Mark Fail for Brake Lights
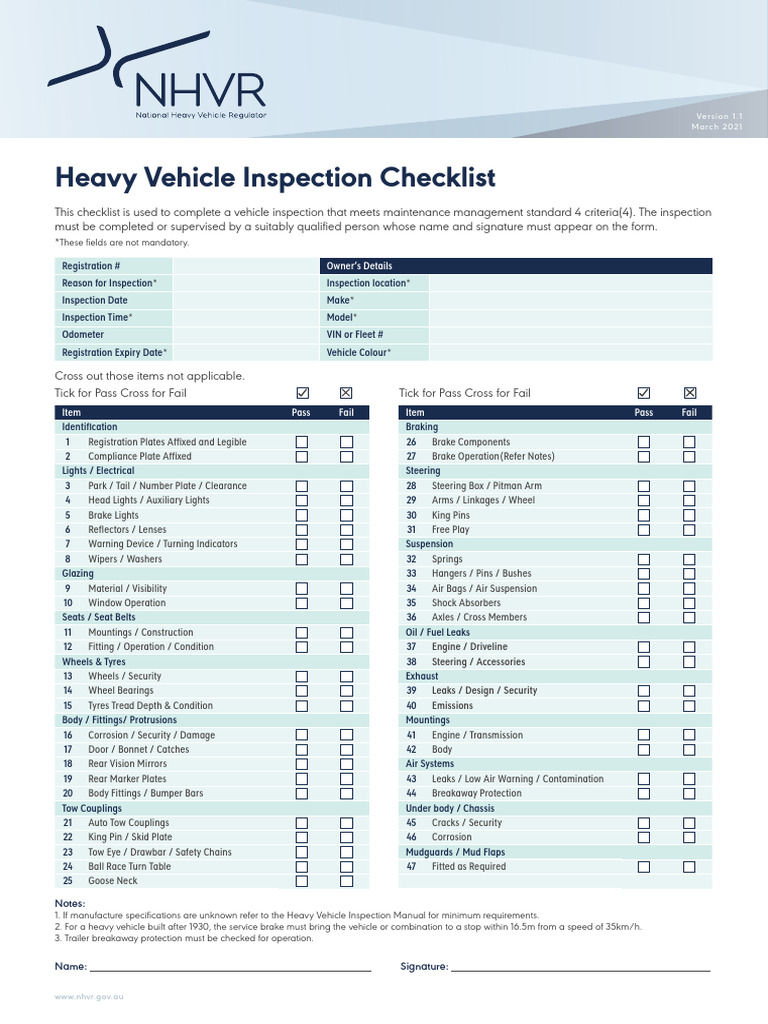 (x=346, y=515)
